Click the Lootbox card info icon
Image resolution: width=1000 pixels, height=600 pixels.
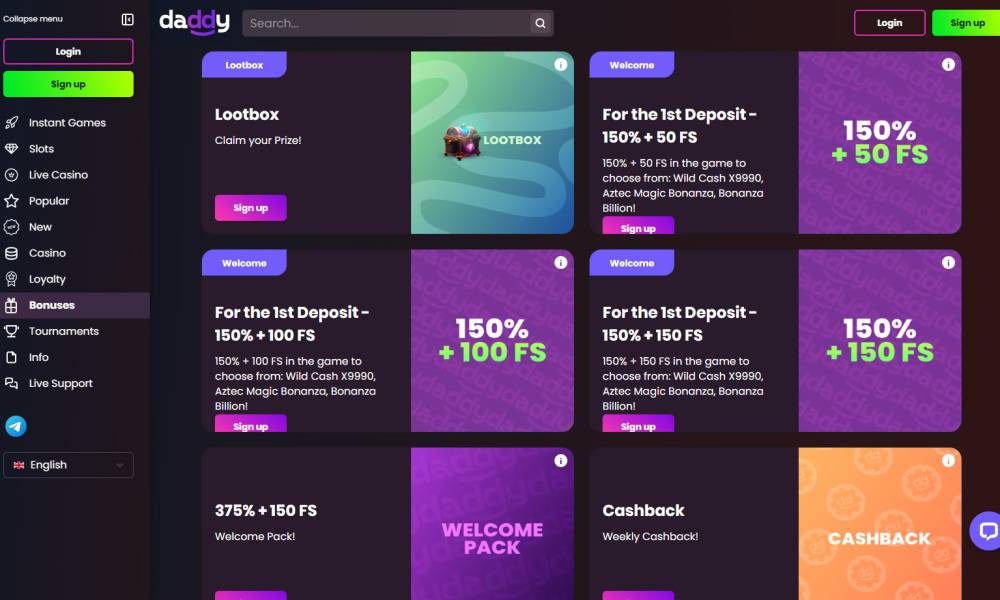pos(561,64)
